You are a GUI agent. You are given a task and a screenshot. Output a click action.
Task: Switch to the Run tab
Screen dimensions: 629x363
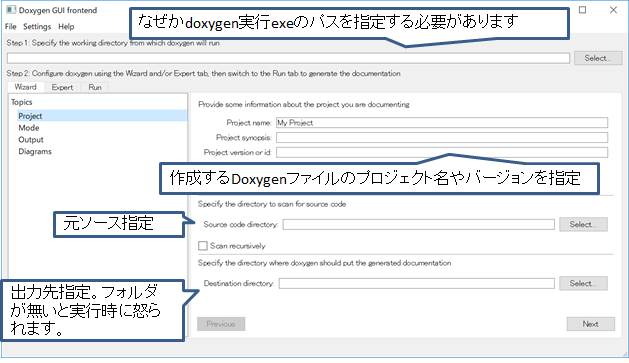click(x=95, y=87)
